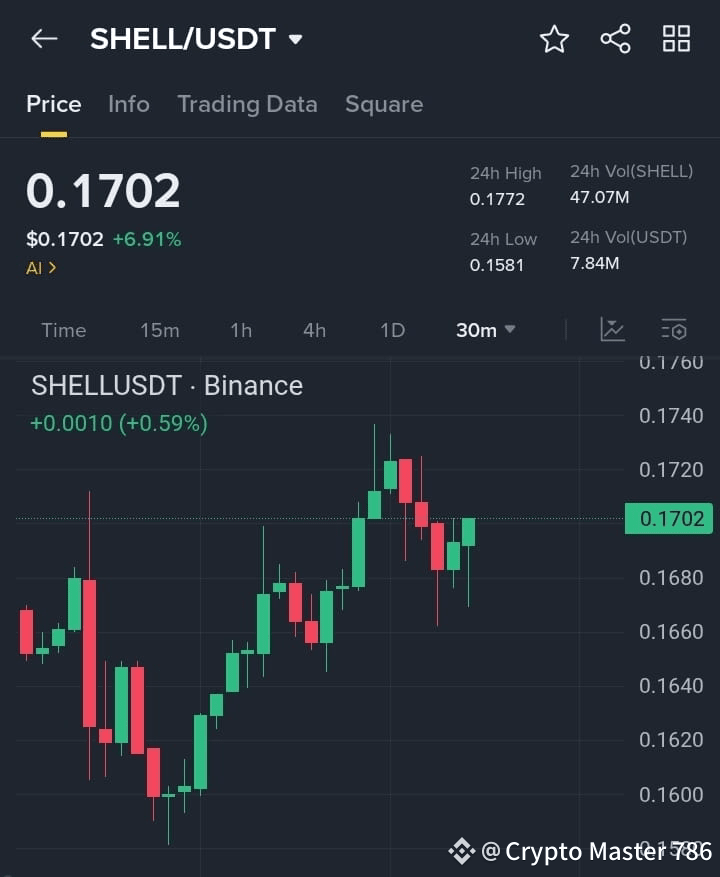This screenshot has width=720, height=877.
Task: Tap the 24h High value 0.1772
Action: [x=496, y=199]
